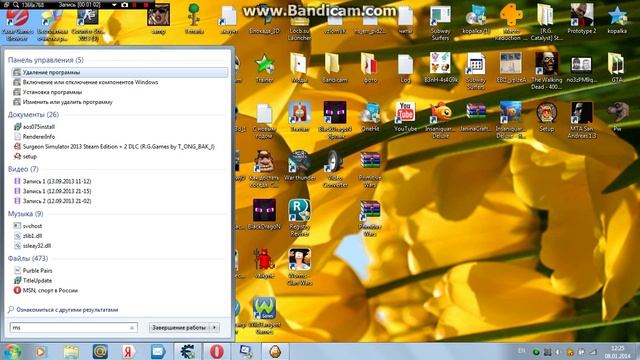Open the Mail.ru Agent taskbar icon
640x360 pixels.
pos(100,351)
